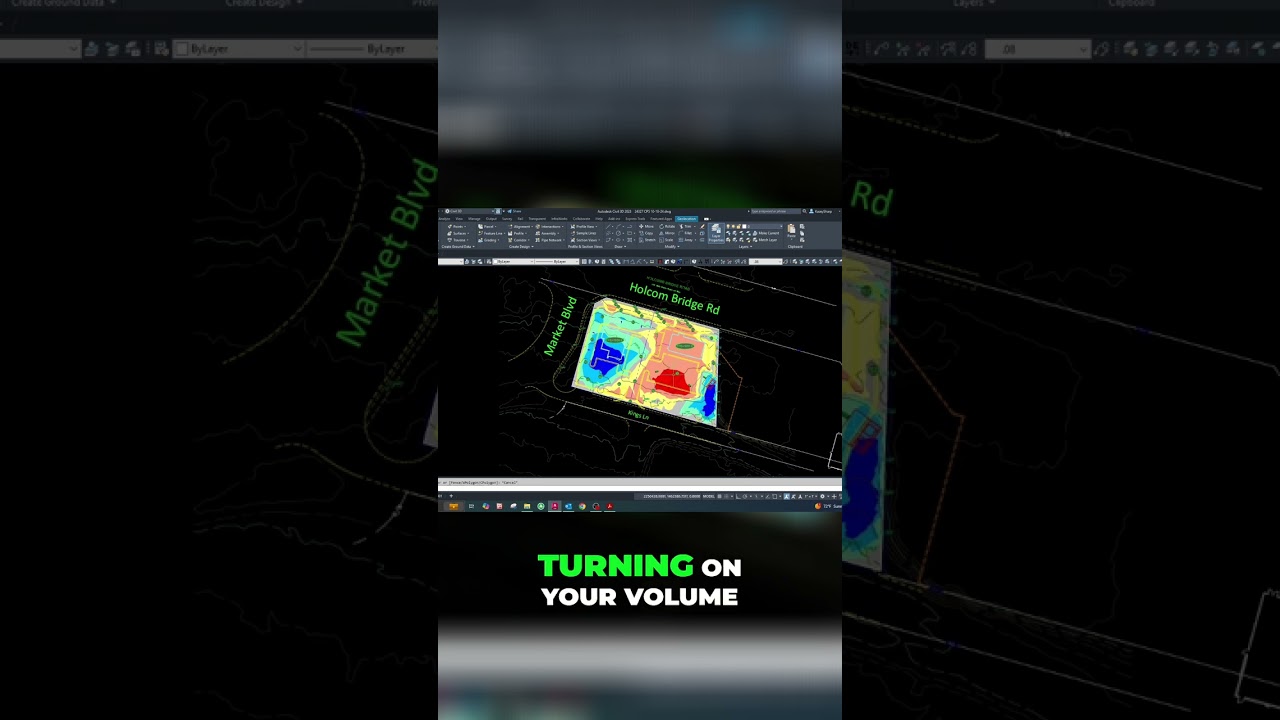This screenshot has height=720, width=1280.
Task: Open Adobe Acrobat from the taskbar
Action: (x=610, y=506)
